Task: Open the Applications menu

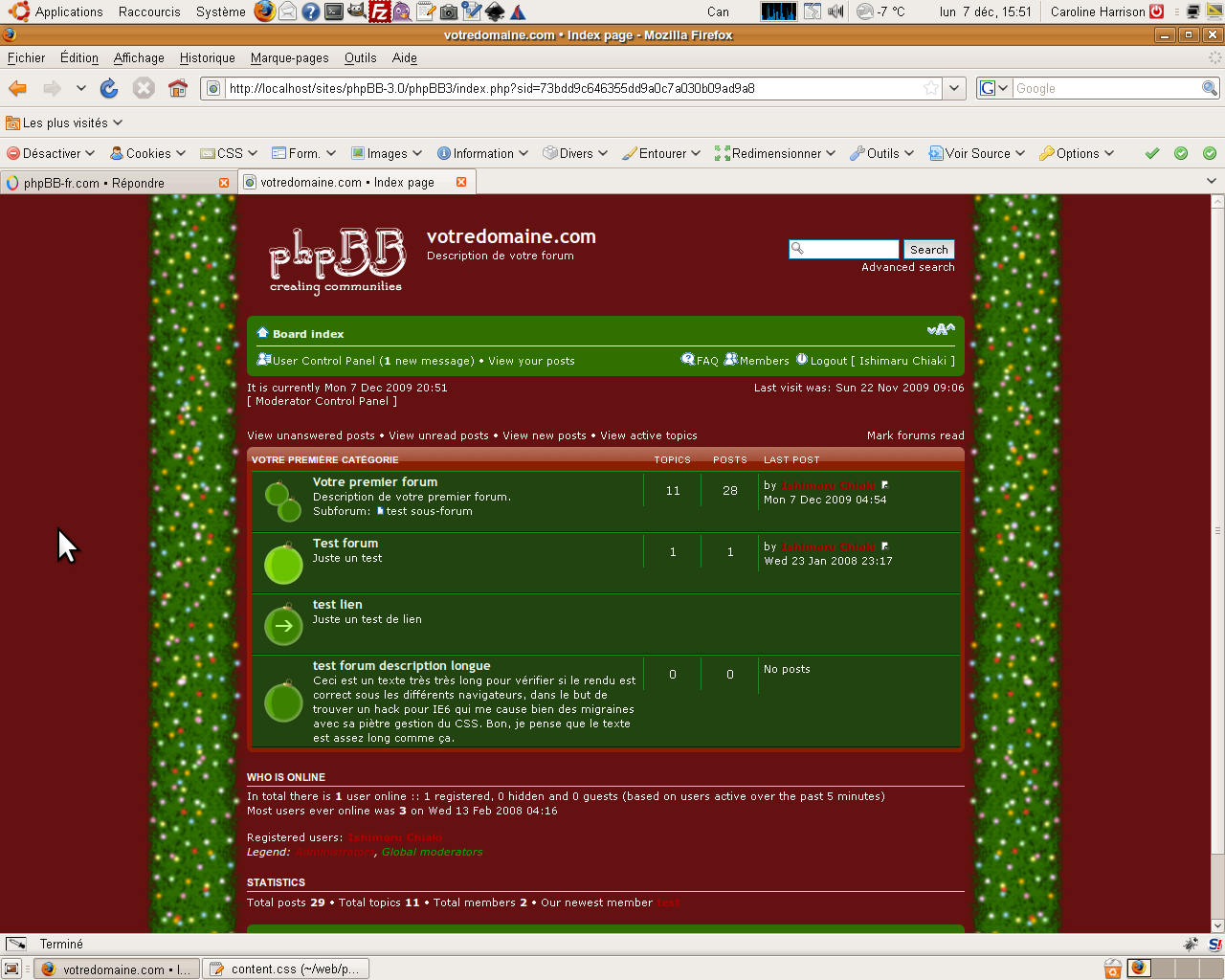Action: pyautogui.click(x=69, y=11)
